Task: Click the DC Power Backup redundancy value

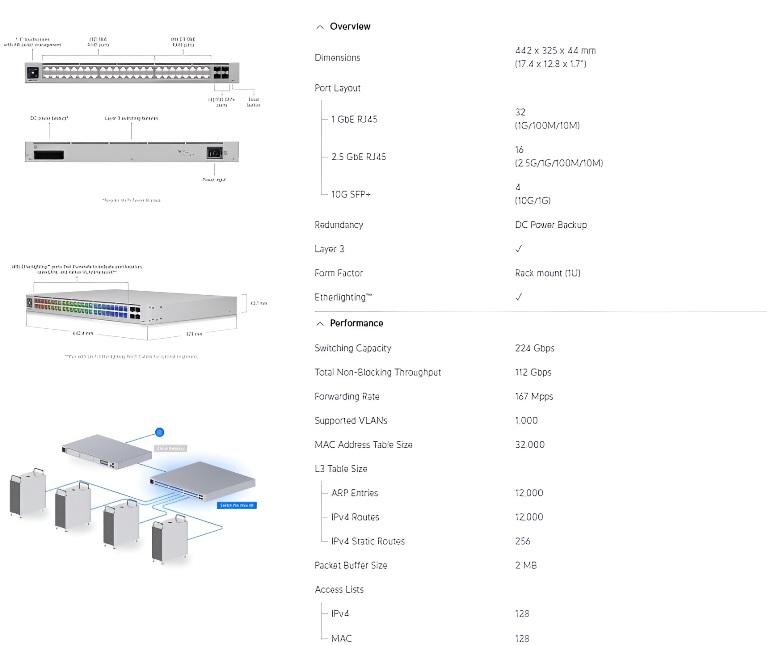Action: tap(550, 225)
